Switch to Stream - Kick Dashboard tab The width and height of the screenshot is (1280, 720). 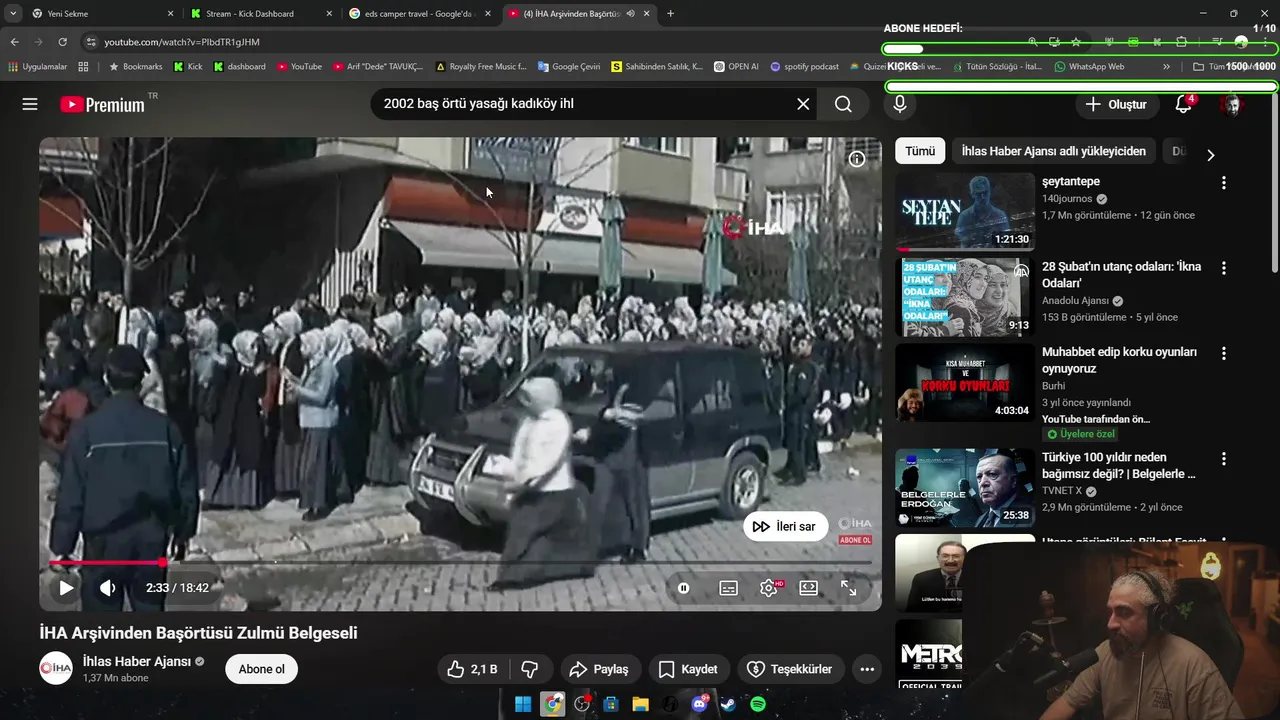(x=262, y=13)
